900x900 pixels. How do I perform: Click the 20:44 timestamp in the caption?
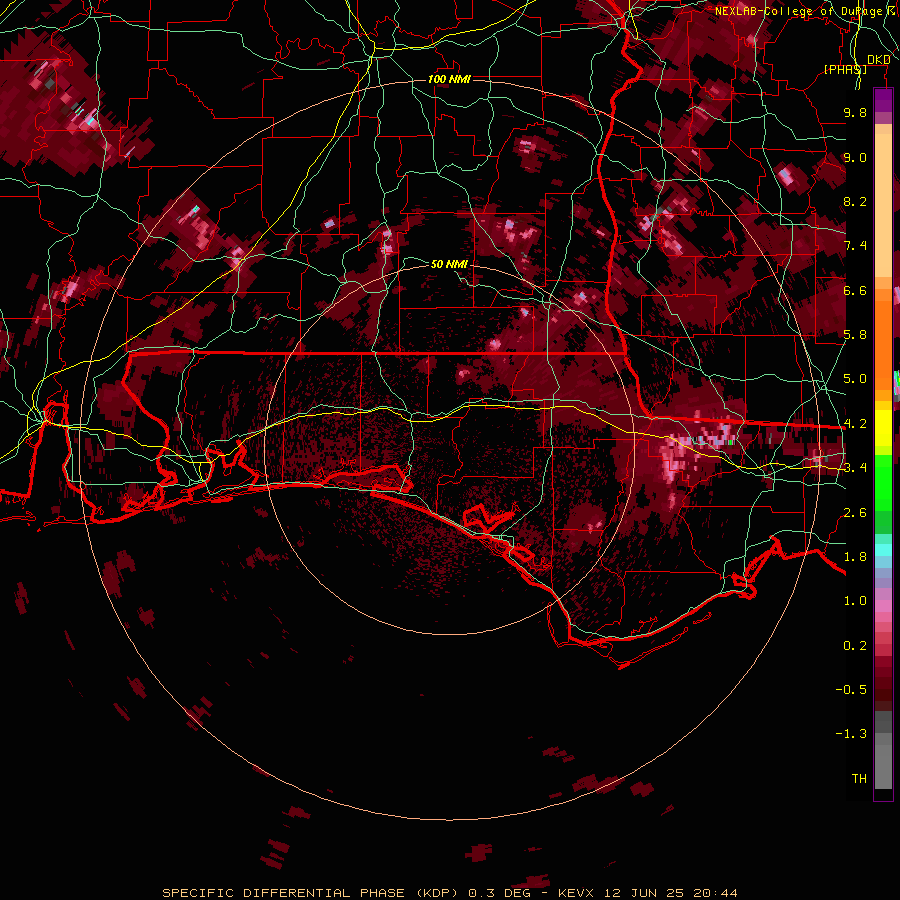click(715, 893)
